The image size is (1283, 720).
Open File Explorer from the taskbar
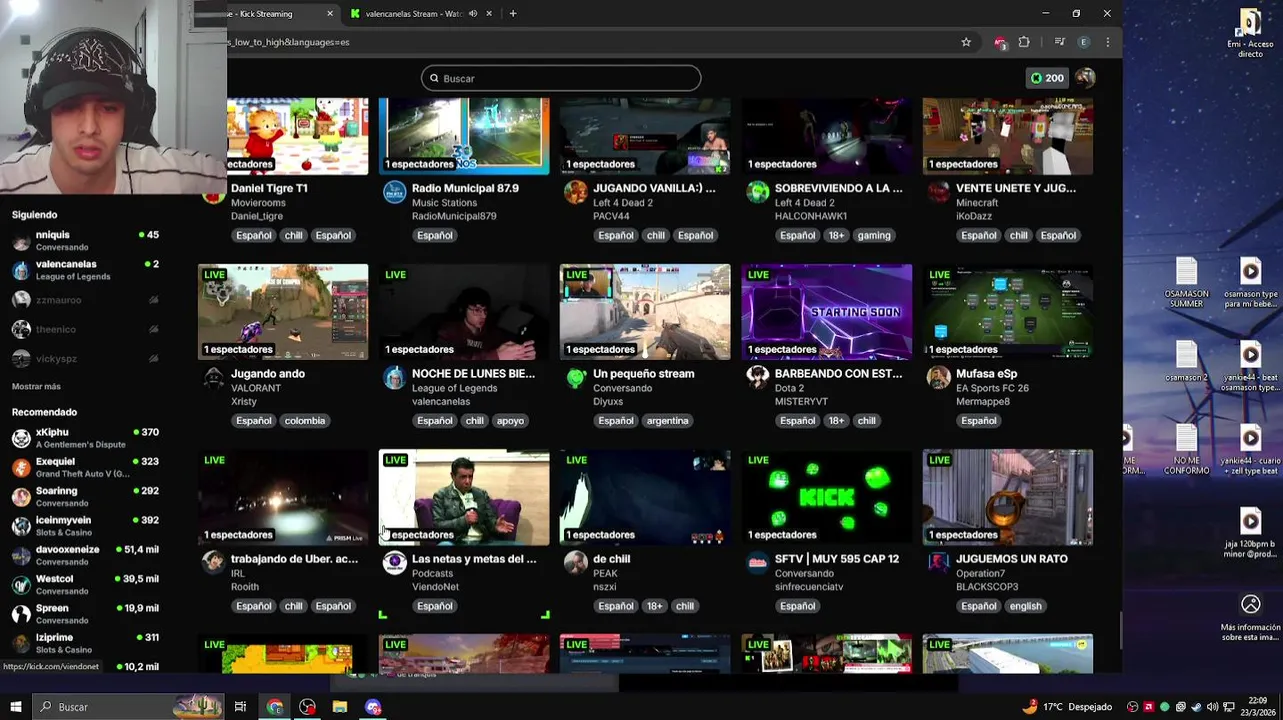pos(340,707)
